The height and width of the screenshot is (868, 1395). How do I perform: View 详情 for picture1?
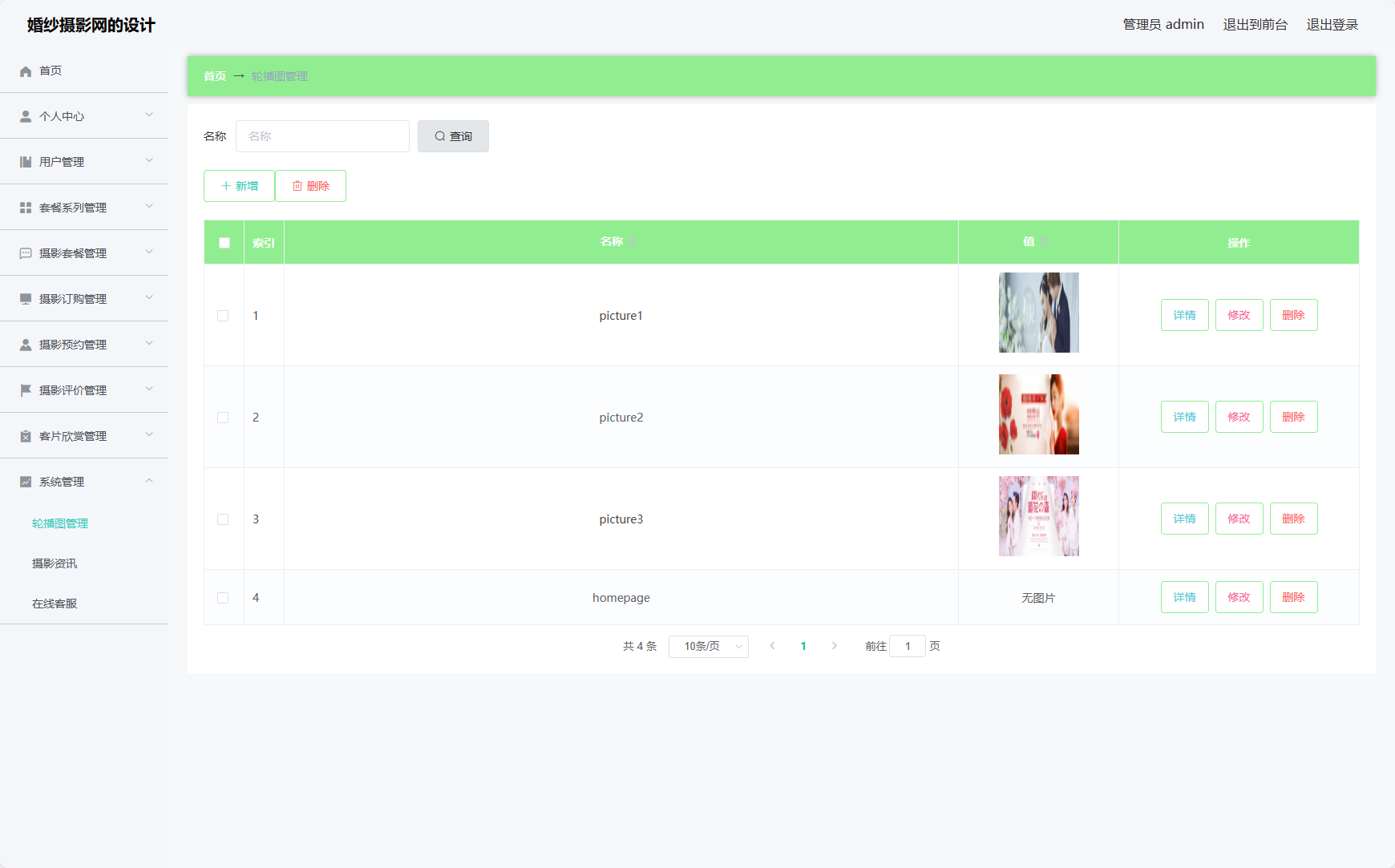point(1185,315)
